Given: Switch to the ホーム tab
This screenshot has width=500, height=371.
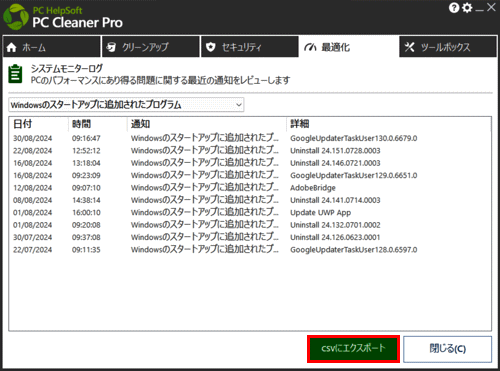Looking at the screenshot, I should pos(51,47).
